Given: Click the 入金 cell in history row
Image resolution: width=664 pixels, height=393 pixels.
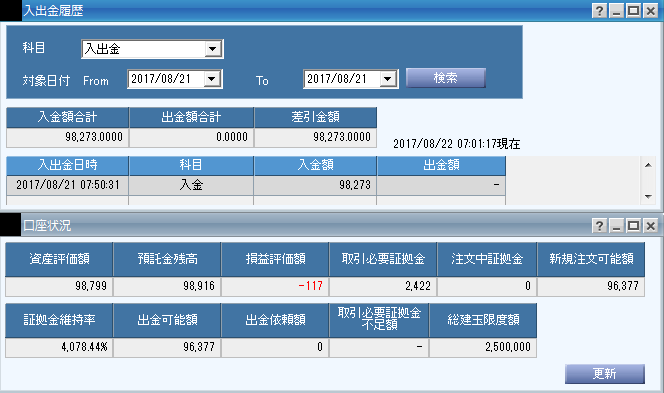Looking at the screenshot, I should pos(191,185).
